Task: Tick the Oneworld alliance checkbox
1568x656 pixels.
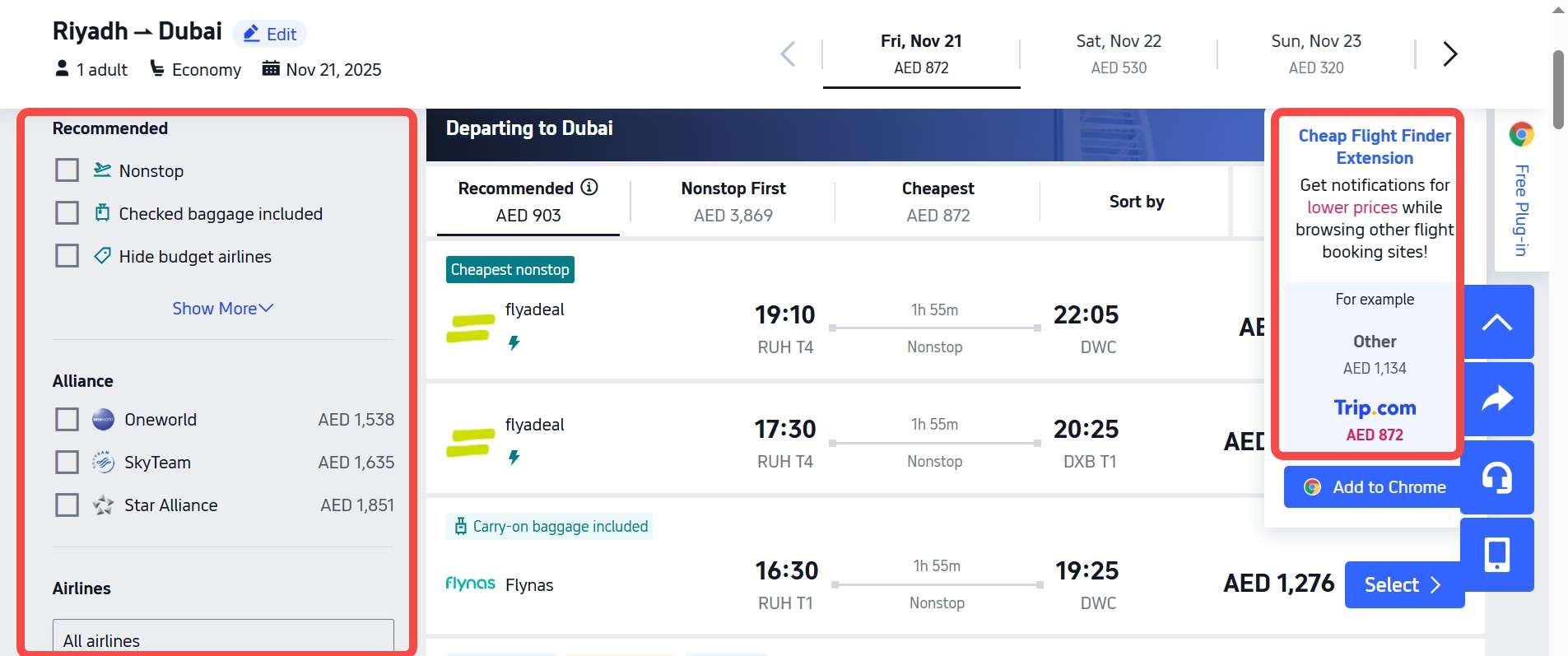Action: 67,420
